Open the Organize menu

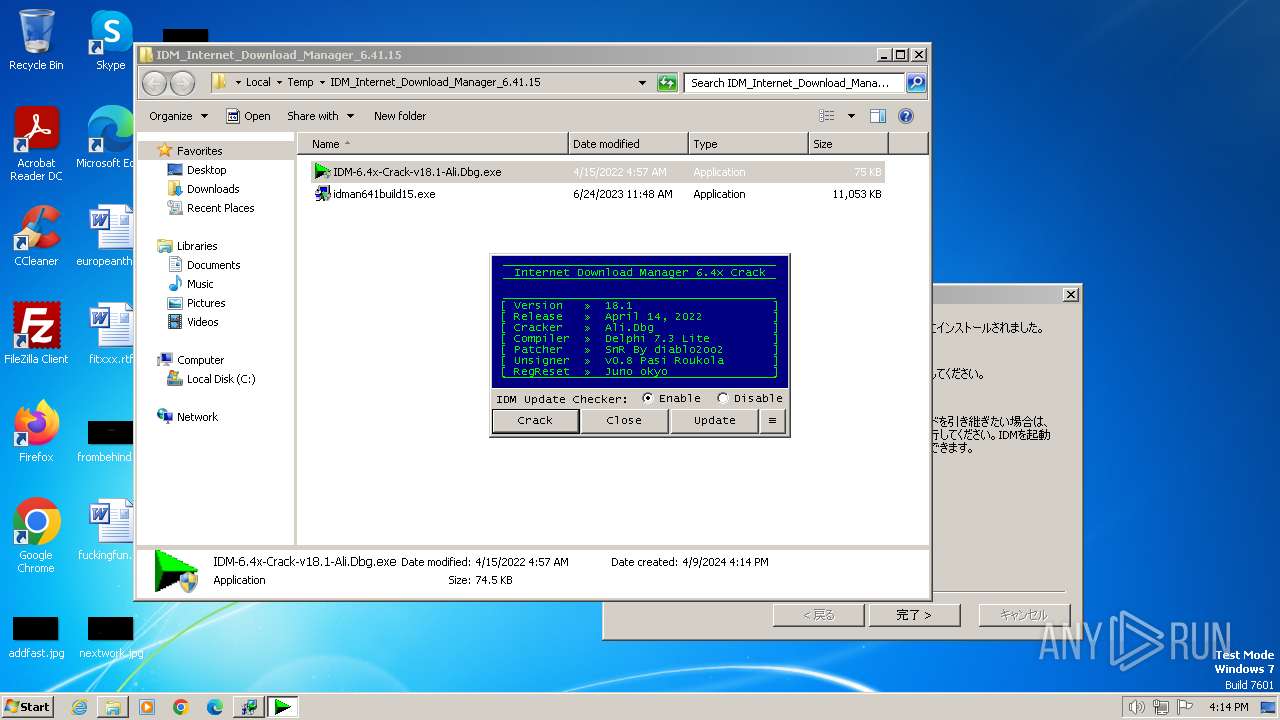tap(178, 116)
